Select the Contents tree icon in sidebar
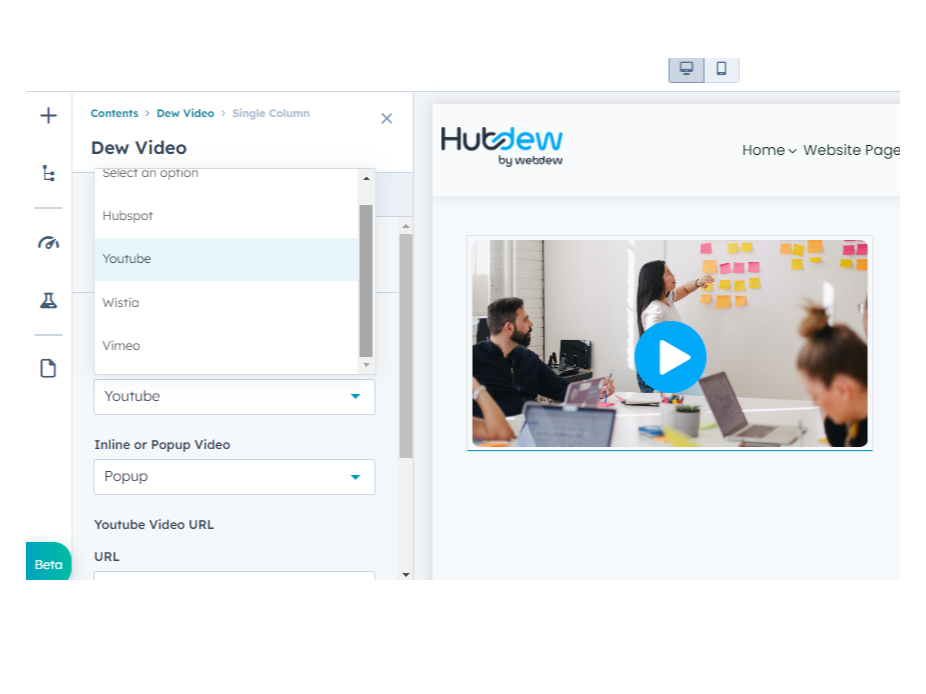The height and width of the screenshot is (694, 926). tap(48, 172)
